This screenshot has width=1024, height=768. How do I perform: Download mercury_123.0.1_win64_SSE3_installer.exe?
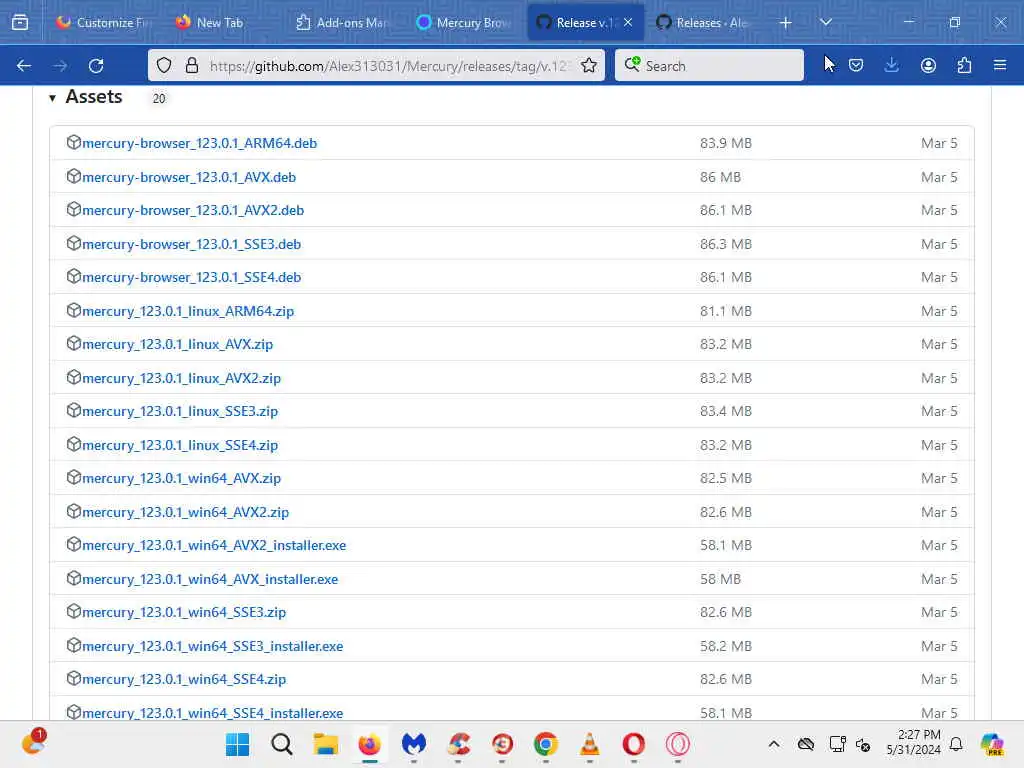pyautogui.click(x=213, y=647)
